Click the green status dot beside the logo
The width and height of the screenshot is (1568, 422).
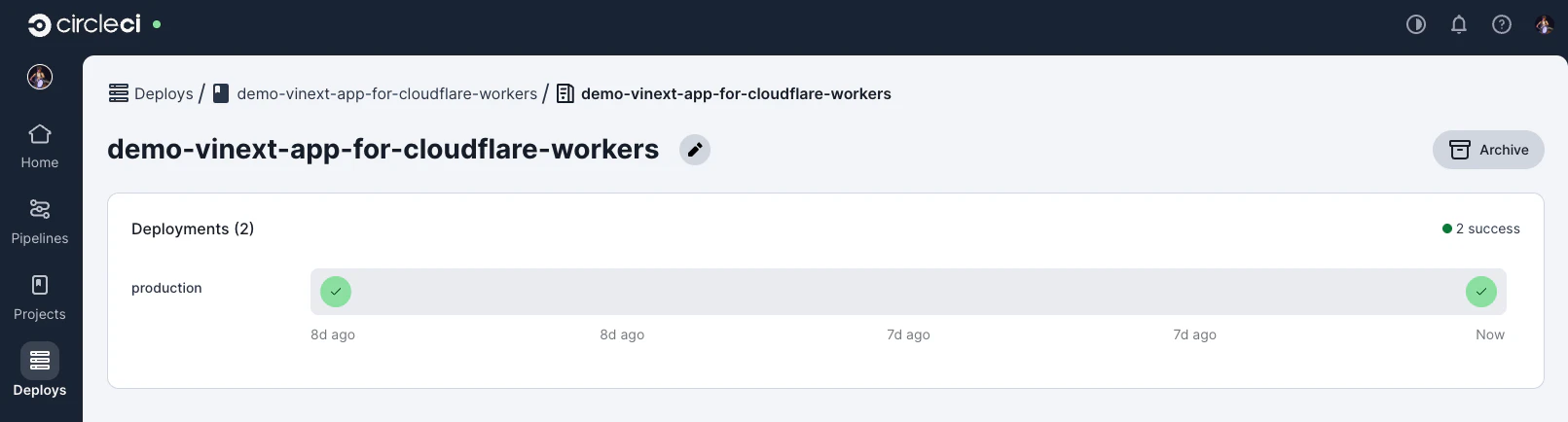point(157,24)
